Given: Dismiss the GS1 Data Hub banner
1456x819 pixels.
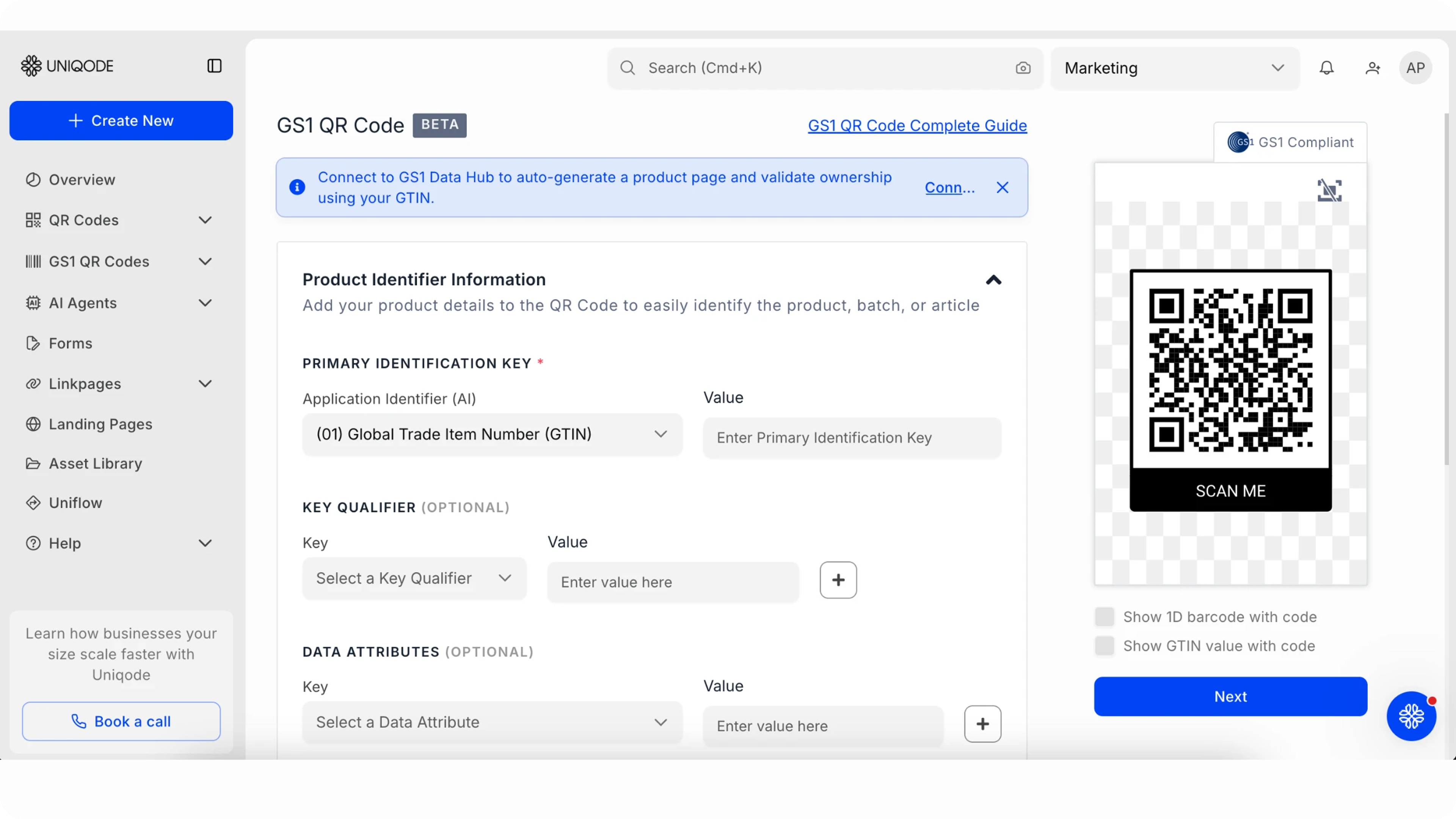Looking at the screenshot, I should [1002, 187].
